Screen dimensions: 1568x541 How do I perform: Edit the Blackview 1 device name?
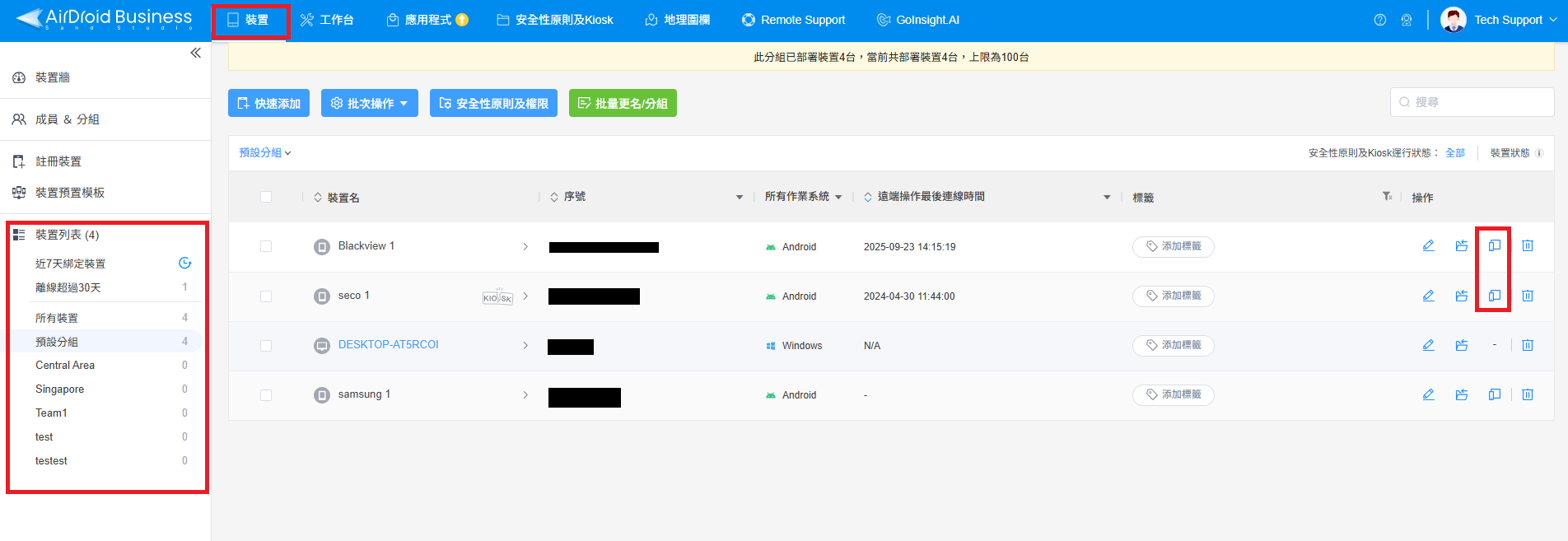[1429, 246]
